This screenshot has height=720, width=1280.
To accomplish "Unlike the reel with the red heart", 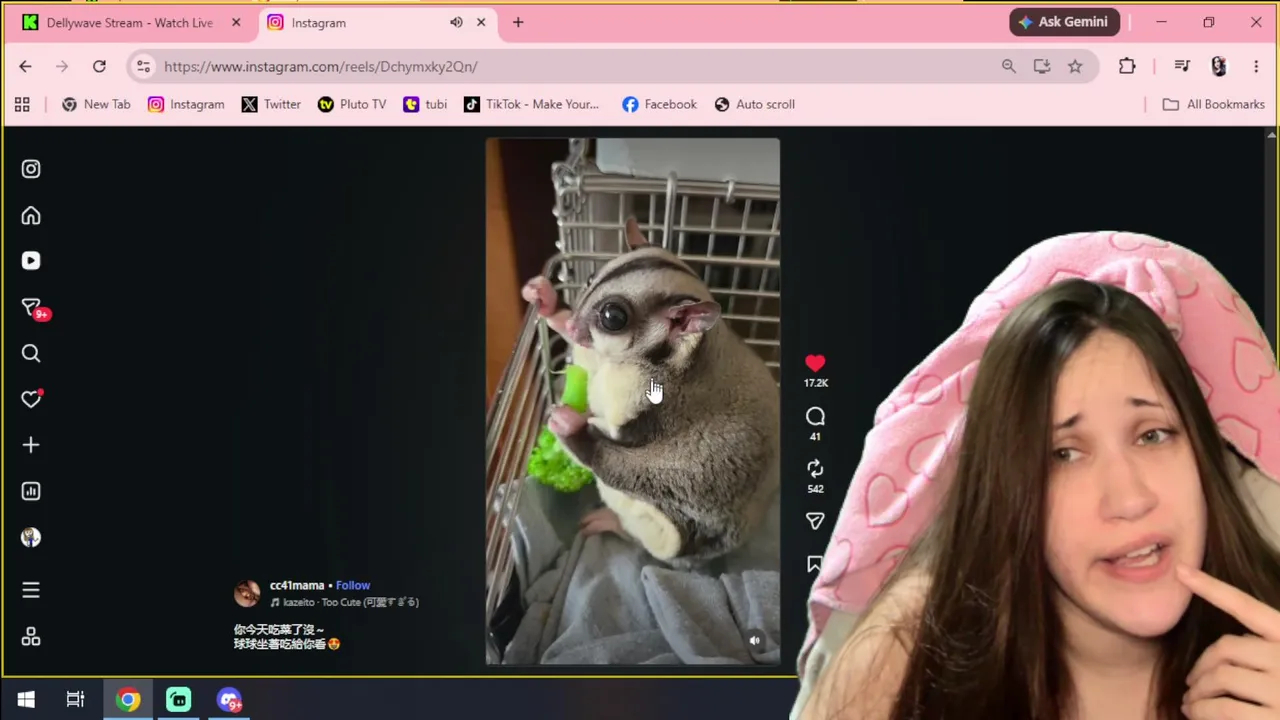I will click(815, 363).
